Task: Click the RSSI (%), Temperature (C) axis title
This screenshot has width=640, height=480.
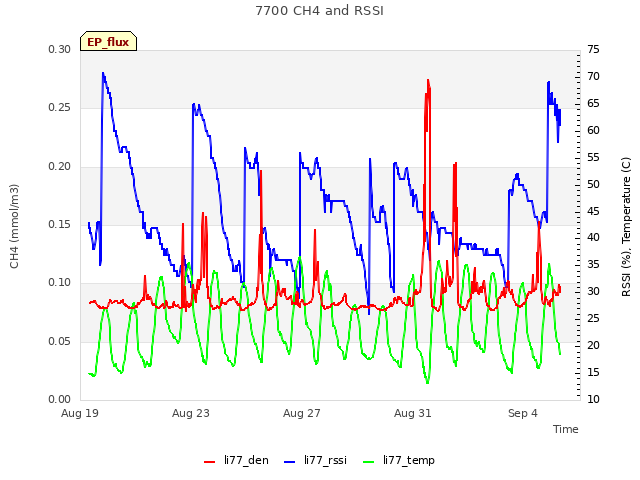Action: click(x=626, y=227)
